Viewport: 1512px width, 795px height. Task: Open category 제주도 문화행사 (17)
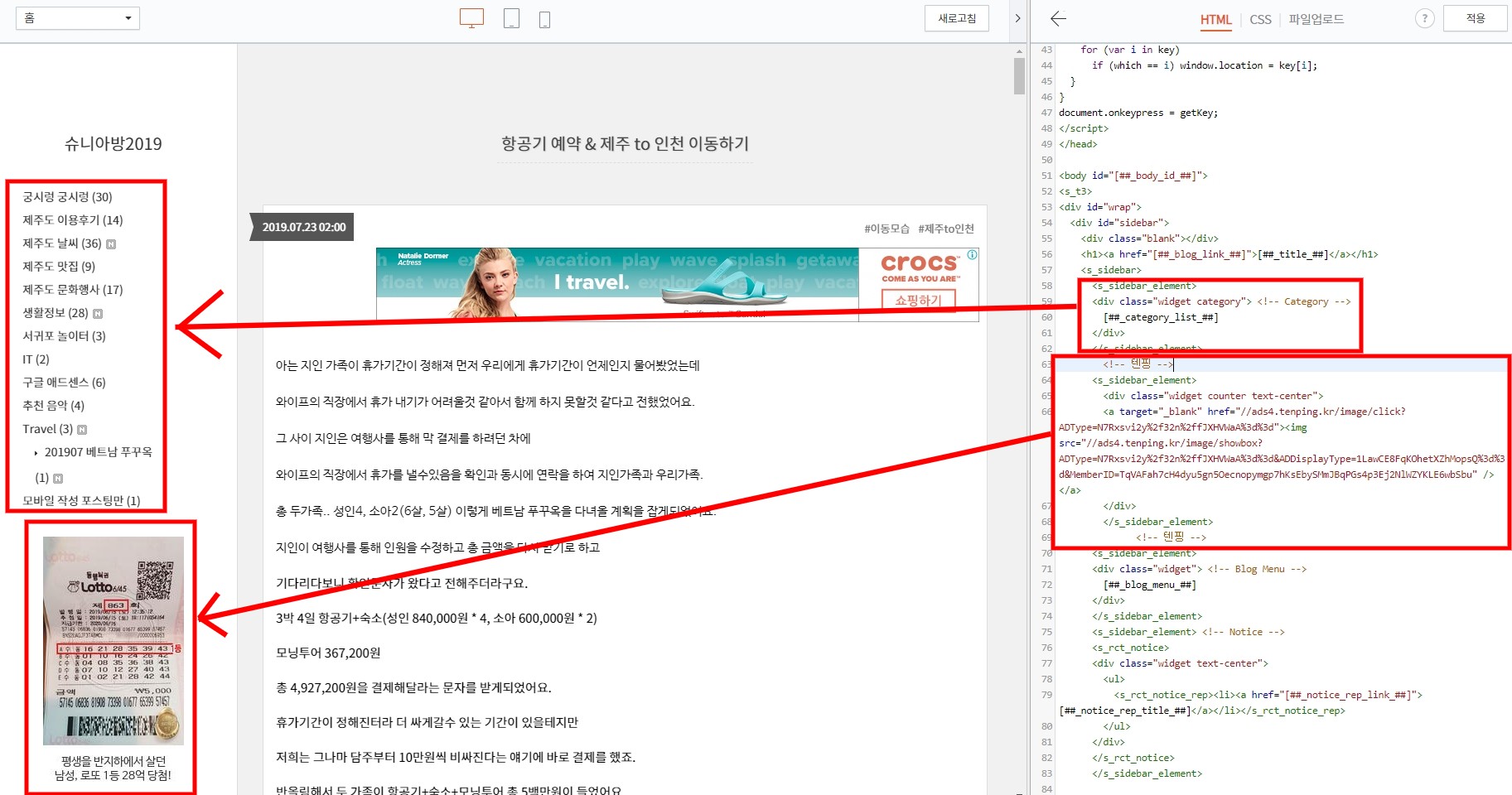click(72, 290)
